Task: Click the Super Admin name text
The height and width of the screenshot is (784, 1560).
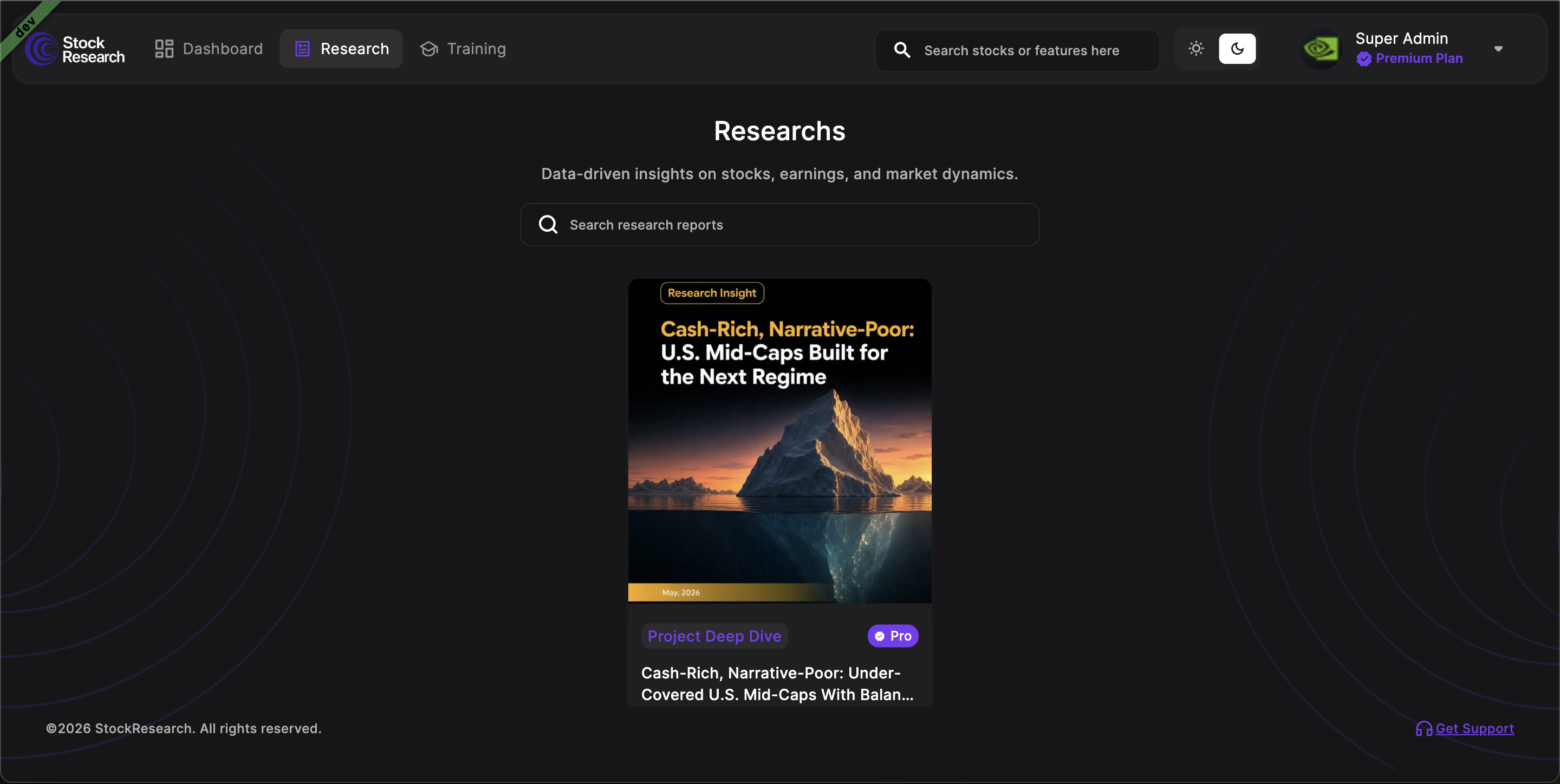Action: pyautogui.click(x=1401, y=39)
